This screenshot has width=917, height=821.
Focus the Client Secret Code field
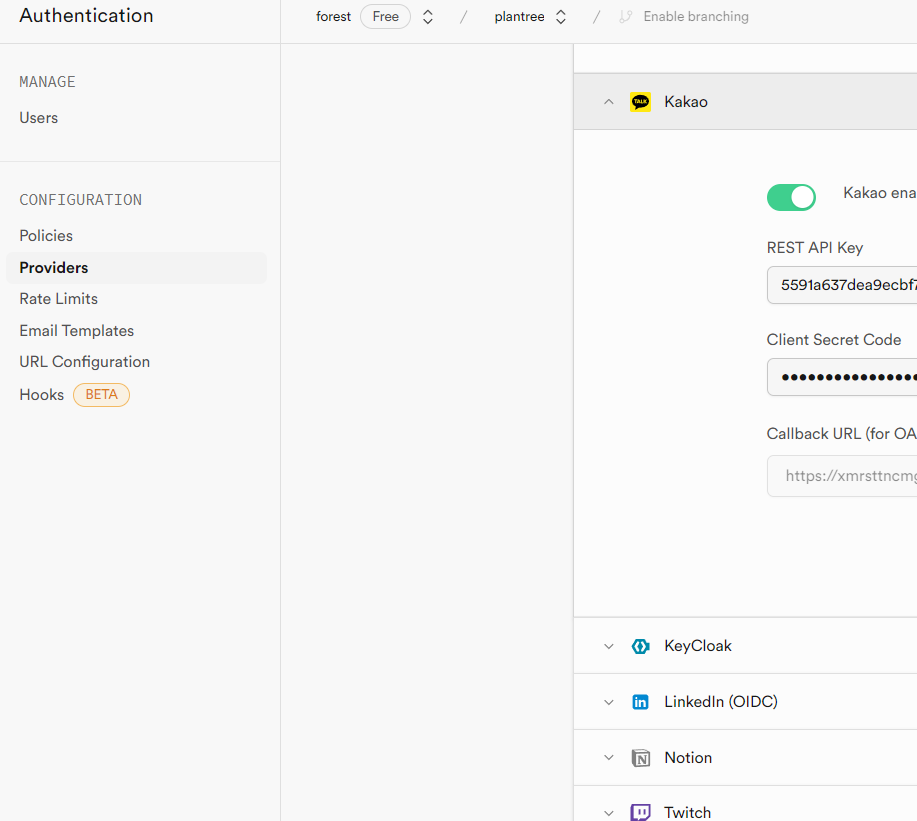tap(842, 377)
